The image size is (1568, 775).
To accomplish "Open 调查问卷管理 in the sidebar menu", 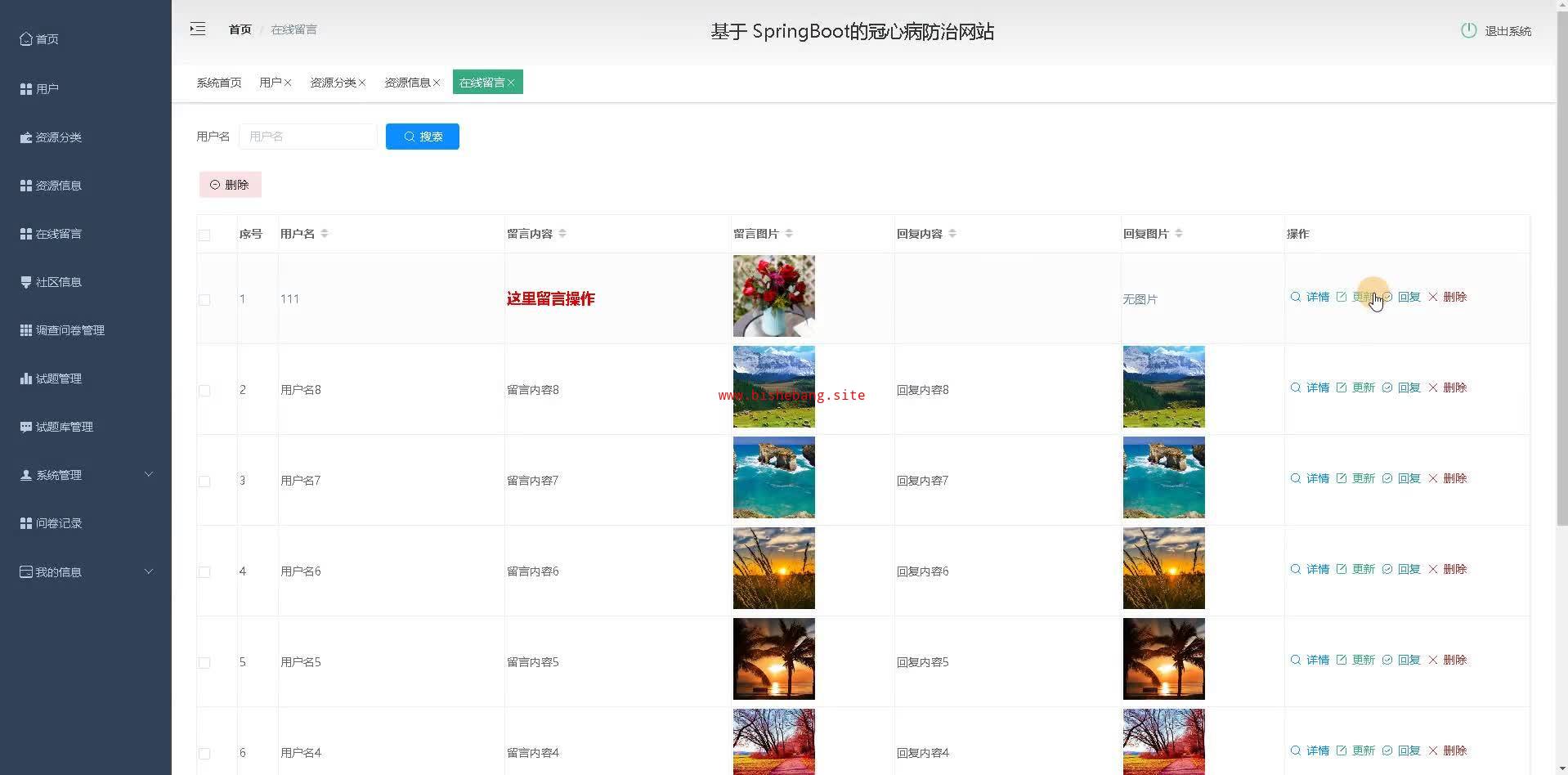I will click(69, 330).
